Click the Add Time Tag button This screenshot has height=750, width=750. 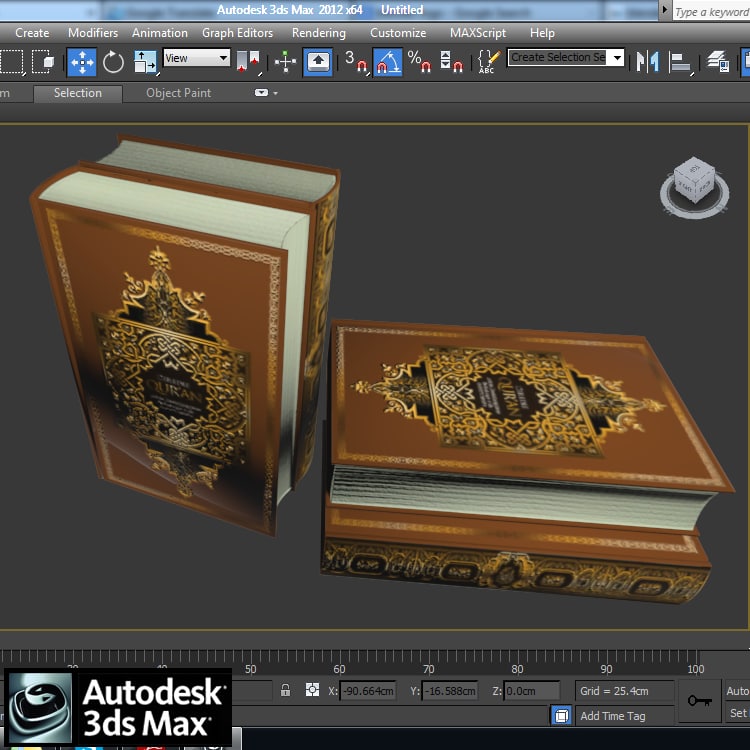[x=612, y=716]
